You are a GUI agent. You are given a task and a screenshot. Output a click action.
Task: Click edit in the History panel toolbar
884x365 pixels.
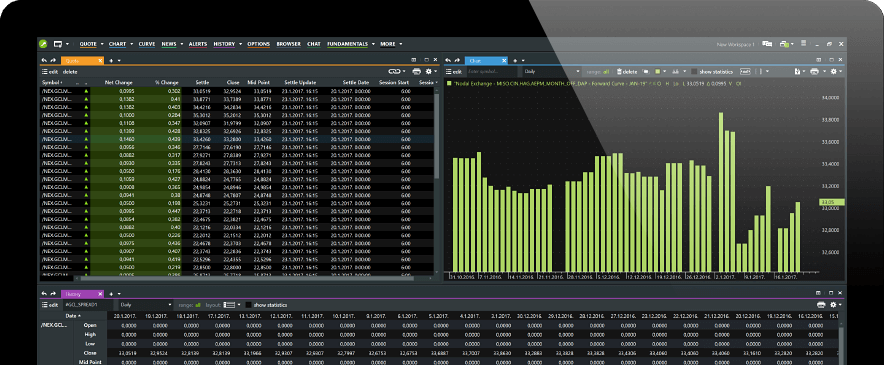click(x=50, y=305)
